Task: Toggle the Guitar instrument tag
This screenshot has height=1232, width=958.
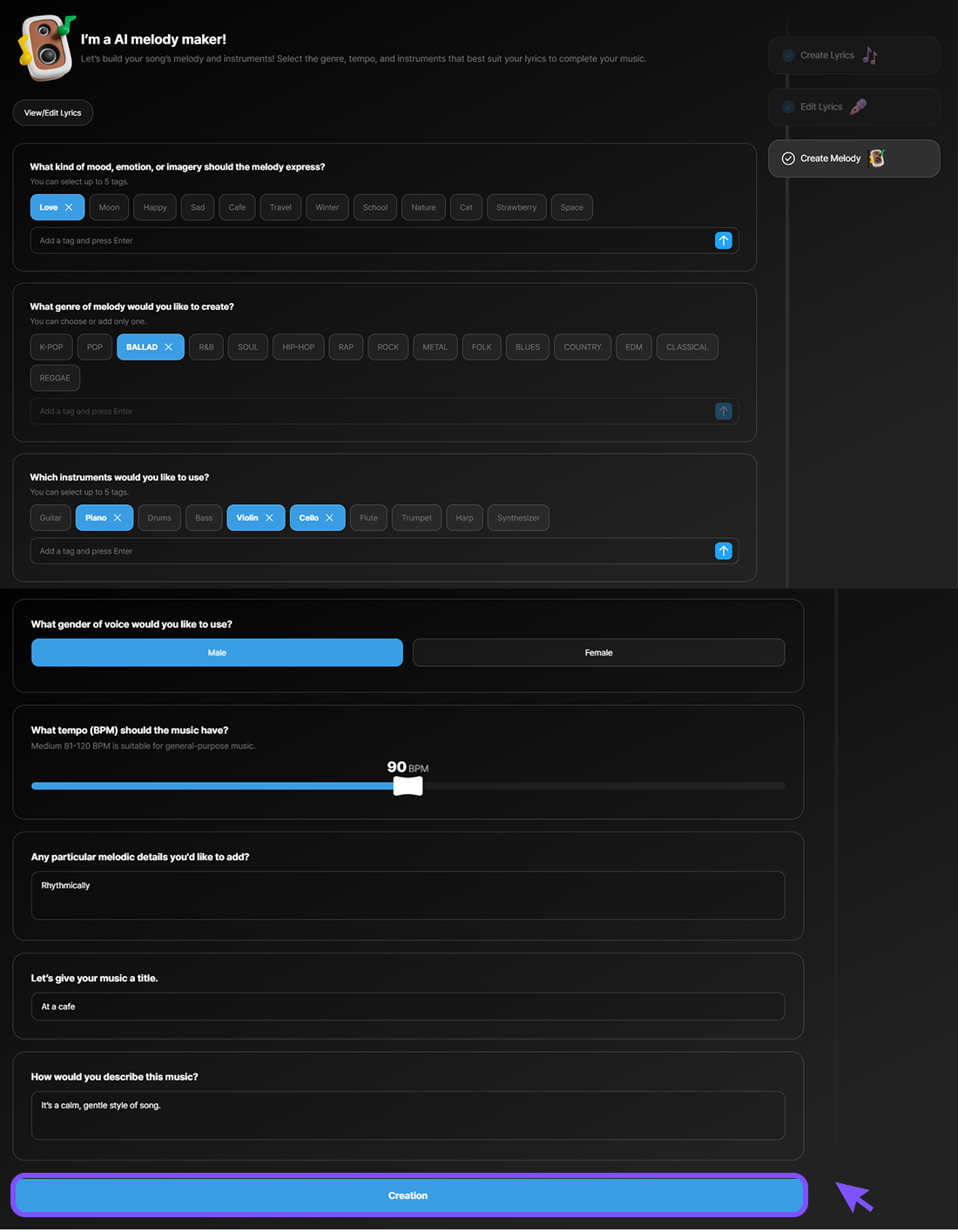Action: coord(51,518)
